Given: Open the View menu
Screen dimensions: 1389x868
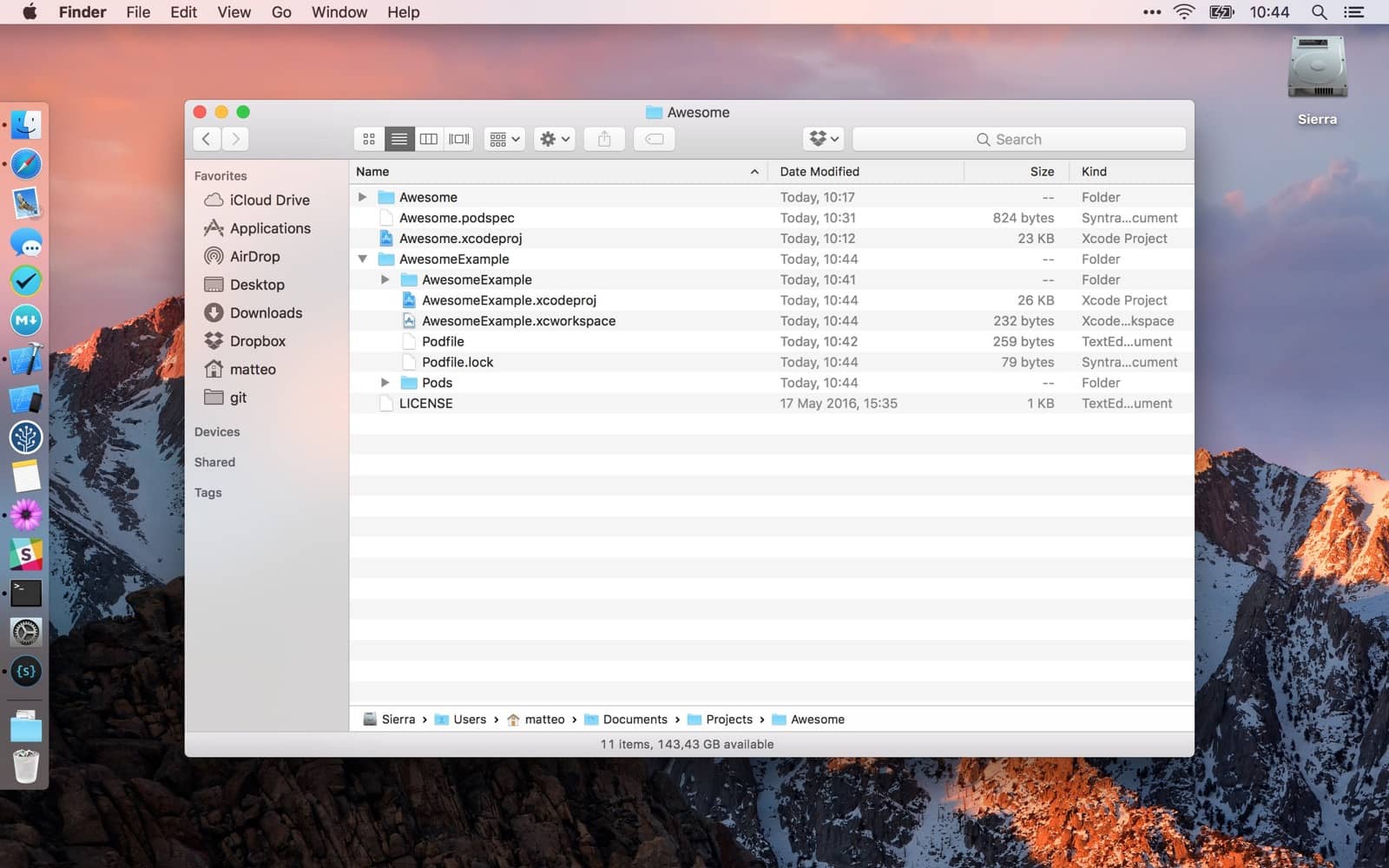Looking at the screenshot, I should coord(234,12).
